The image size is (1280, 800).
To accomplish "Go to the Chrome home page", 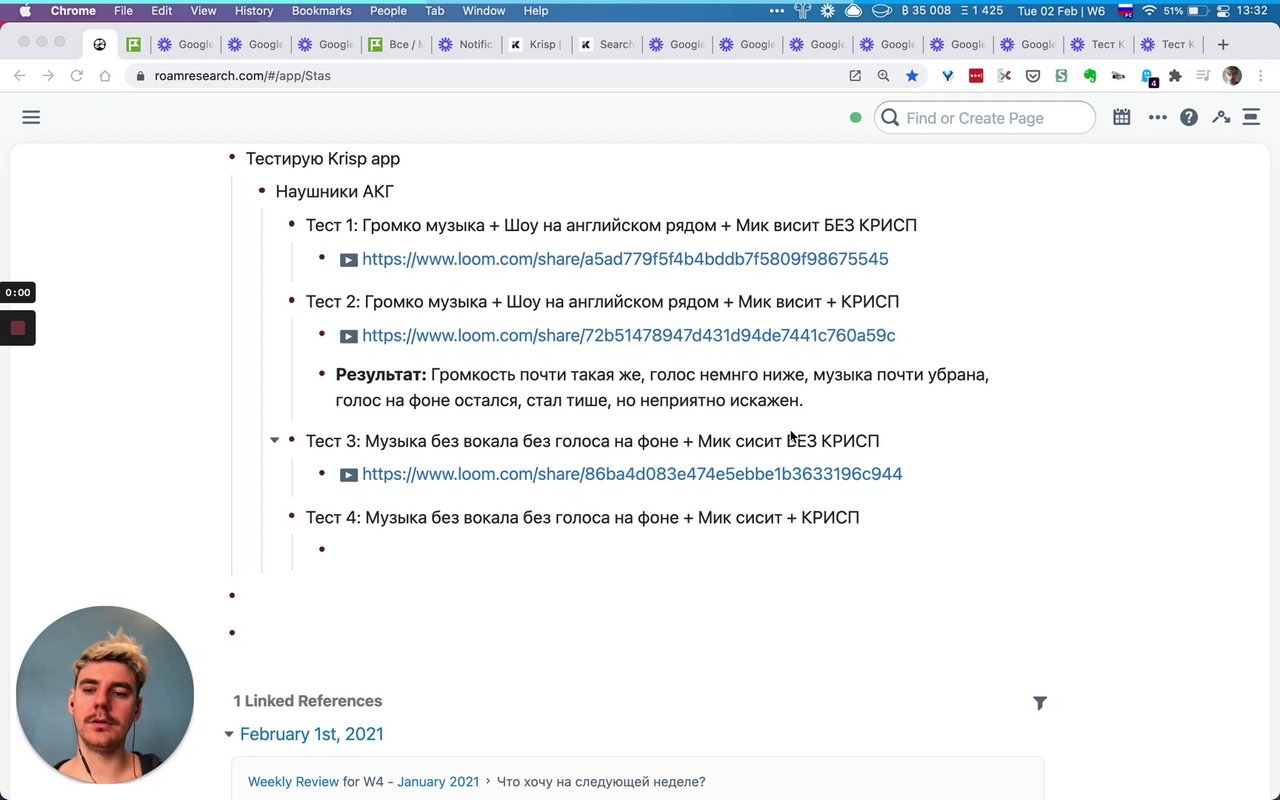I will pyautogui.click(x=104, y=75).
